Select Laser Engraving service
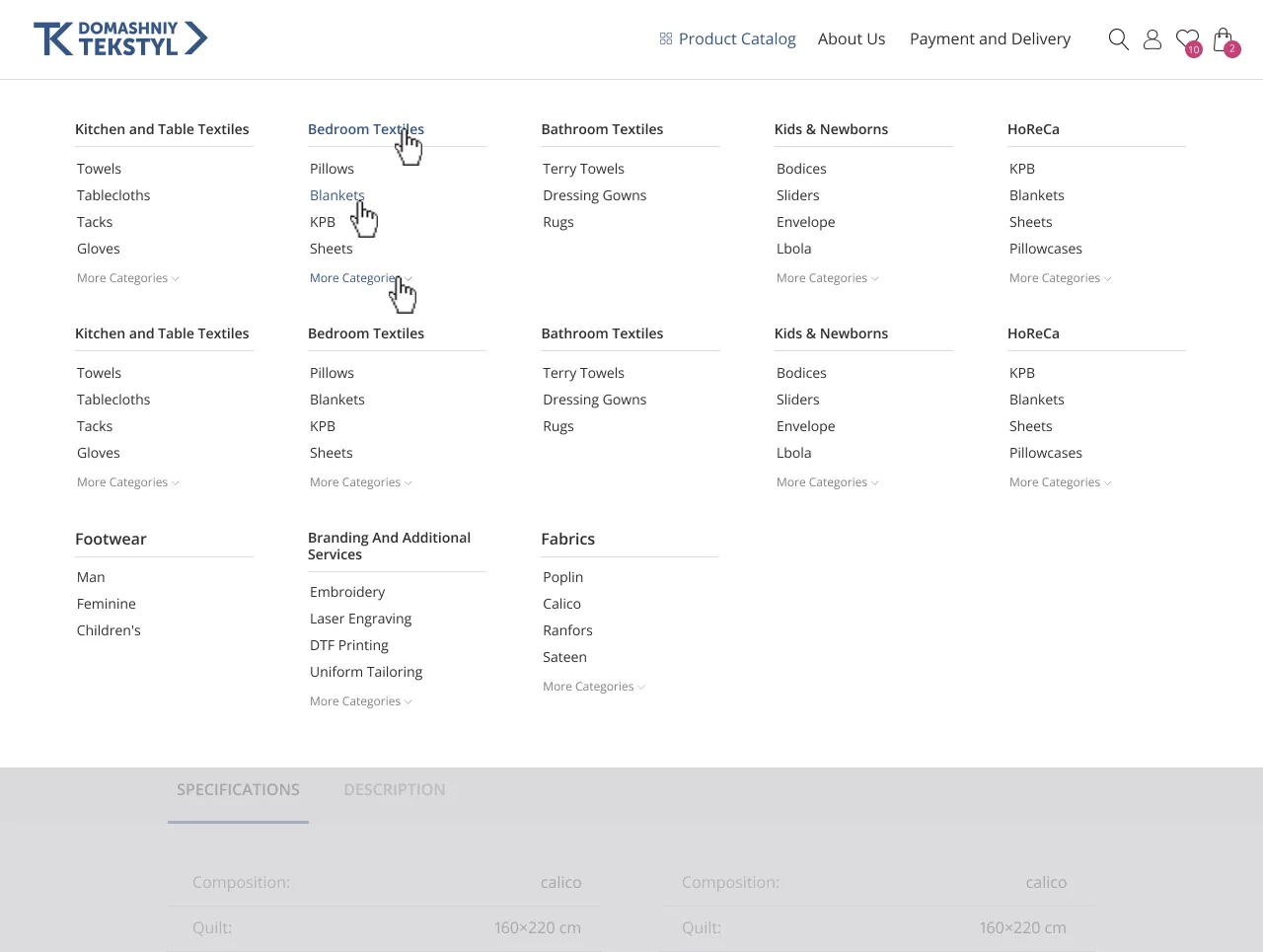Image resolution: width=1263 pixels, height=952 pixels. pos(360,619)
